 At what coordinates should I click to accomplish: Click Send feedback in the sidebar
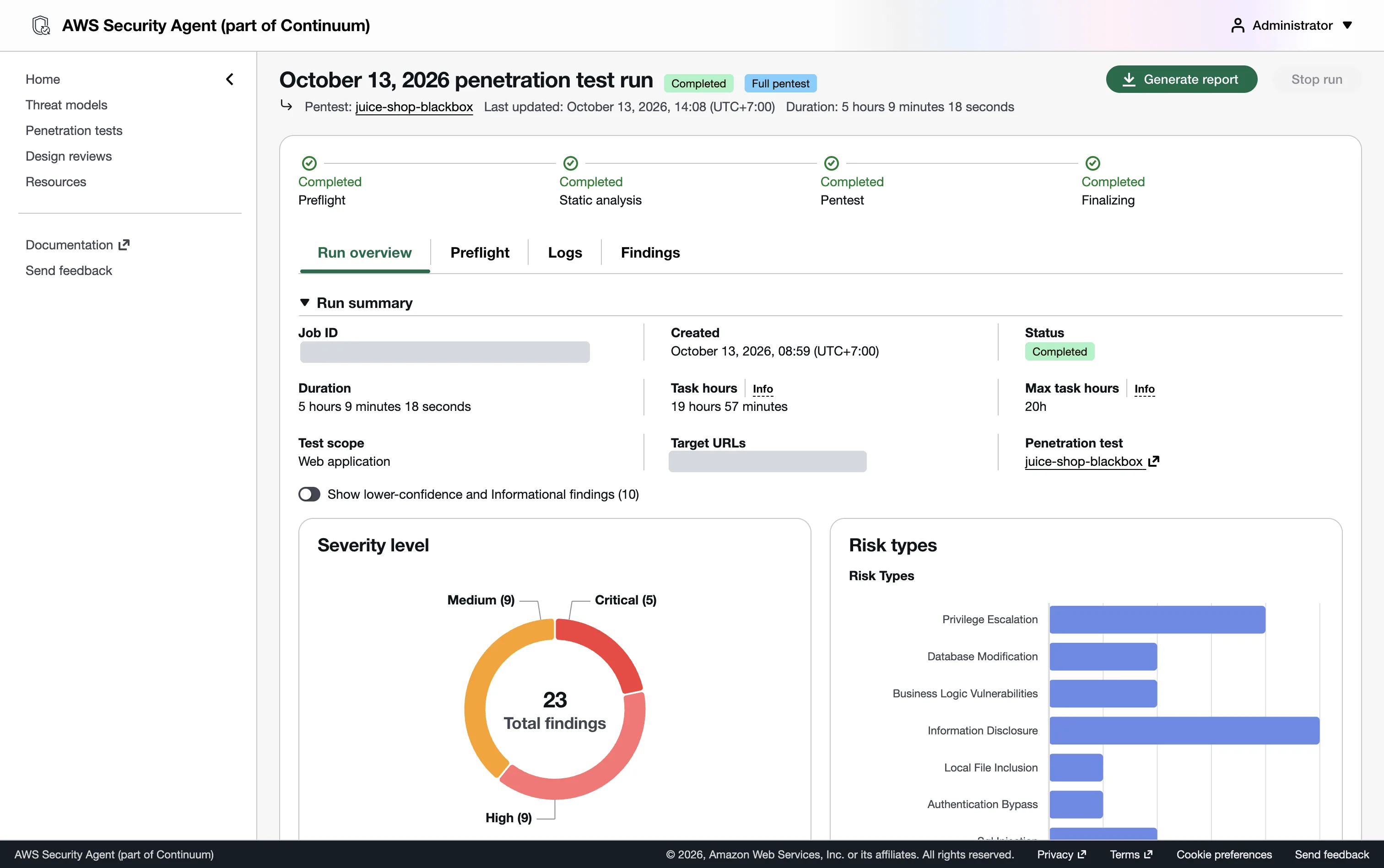point(69,270)
